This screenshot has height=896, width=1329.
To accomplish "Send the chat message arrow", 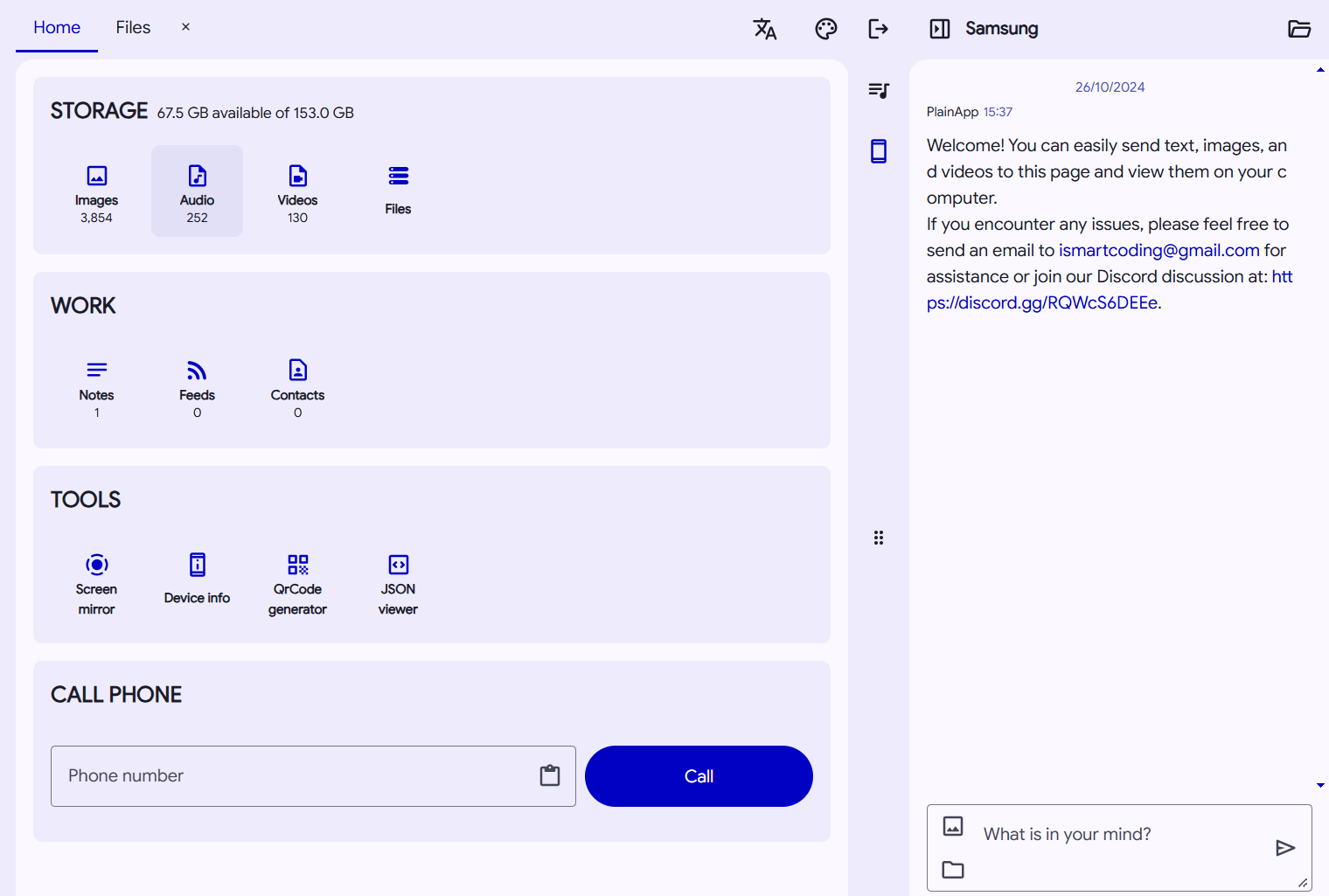I will pyautogui.click(x=1285, y=848).
